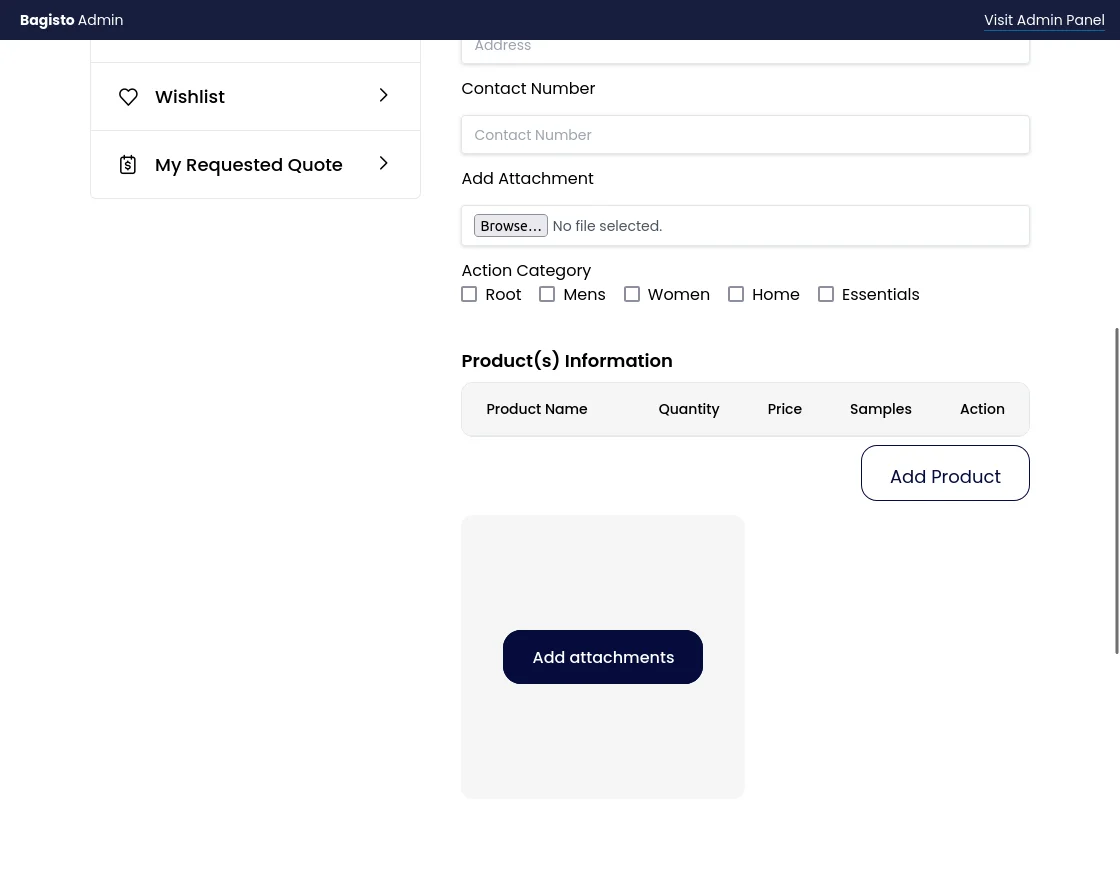Click the My Requested Quote document icon
Viewport: 1120px width, 880px height.
tap(128, 165)
